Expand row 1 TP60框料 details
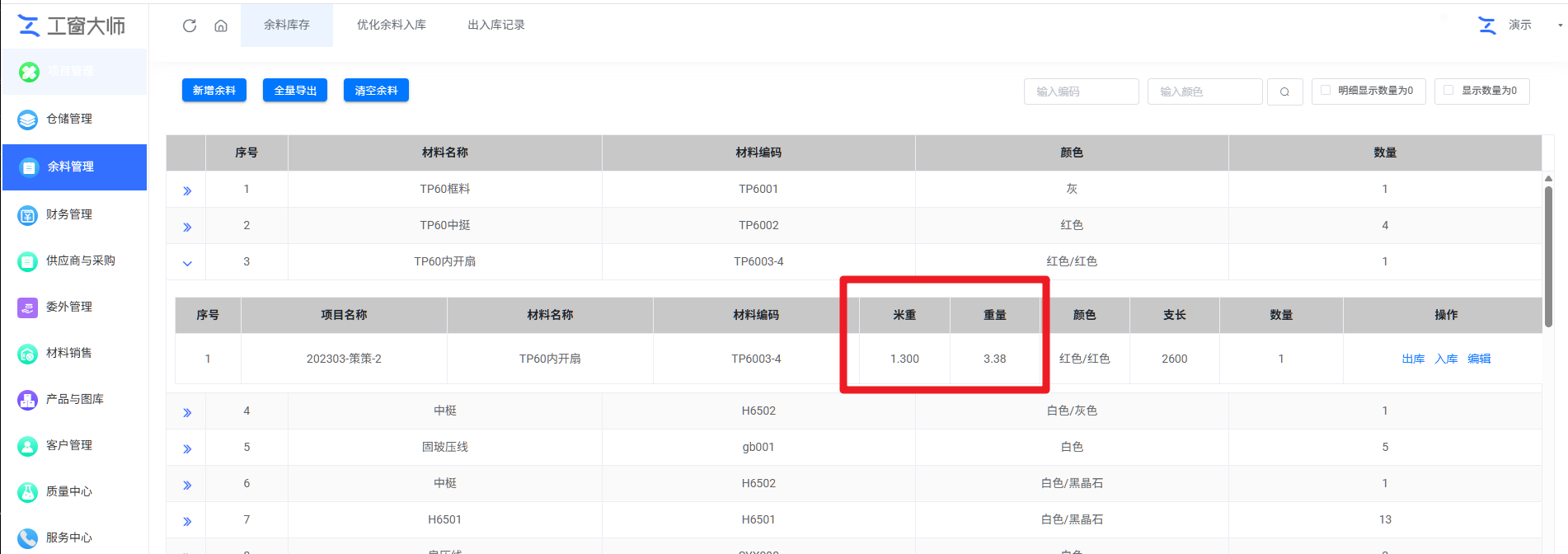This screenshot has height=554, width=1568. click(187, 190)
